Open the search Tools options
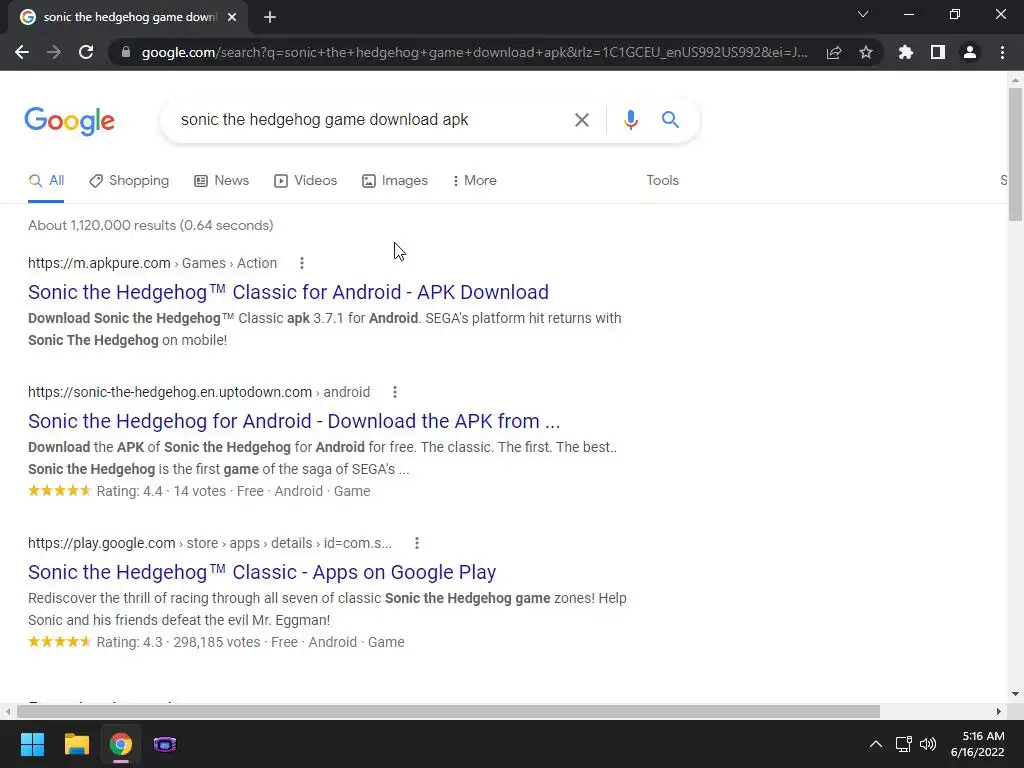 tap(662, 180)
